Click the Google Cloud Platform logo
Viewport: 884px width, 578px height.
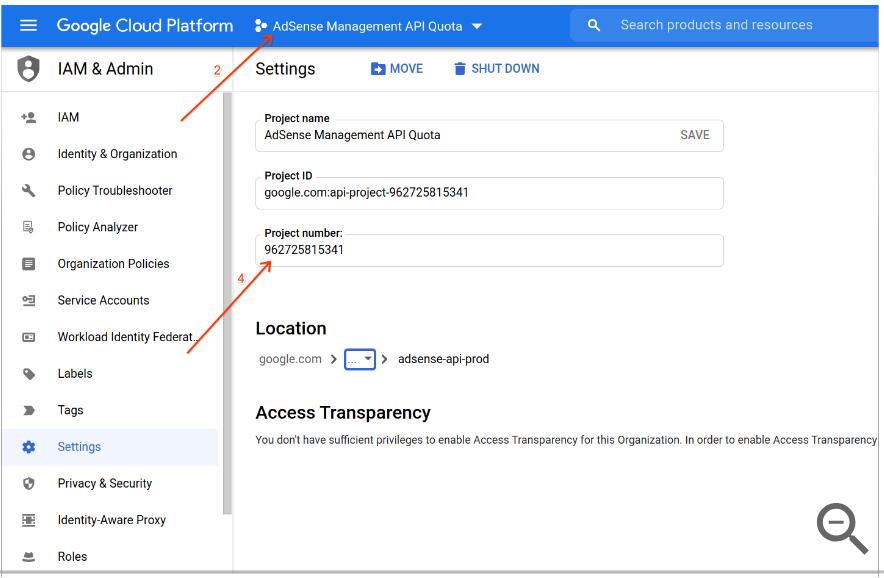(145, 25)
